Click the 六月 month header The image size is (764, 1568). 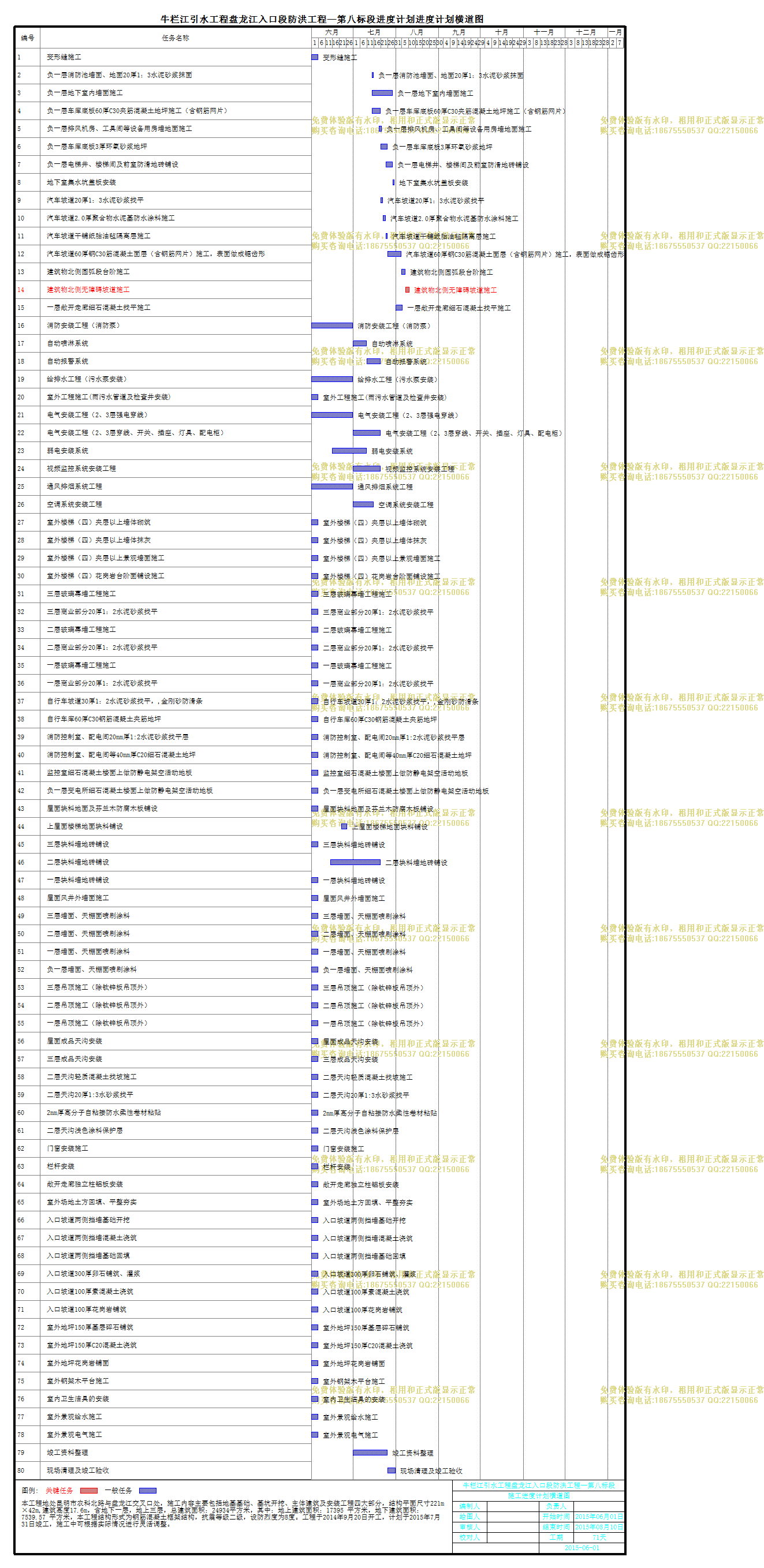(332, 32)
